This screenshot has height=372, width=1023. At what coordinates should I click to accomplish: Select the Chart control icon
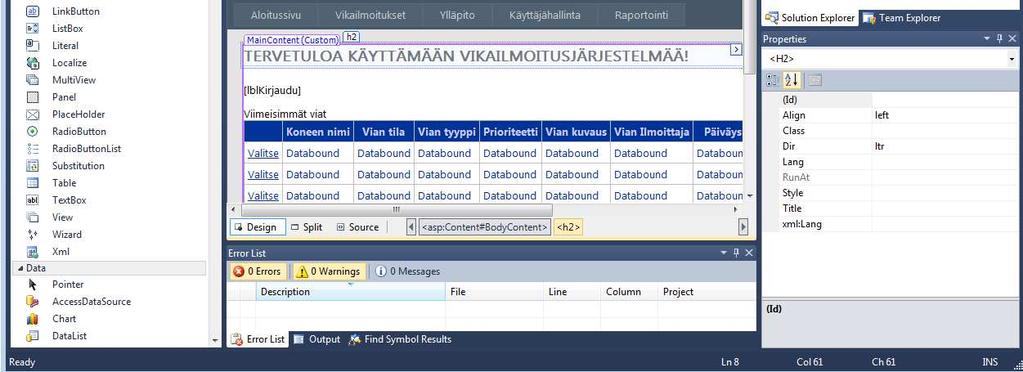point(33,319)
